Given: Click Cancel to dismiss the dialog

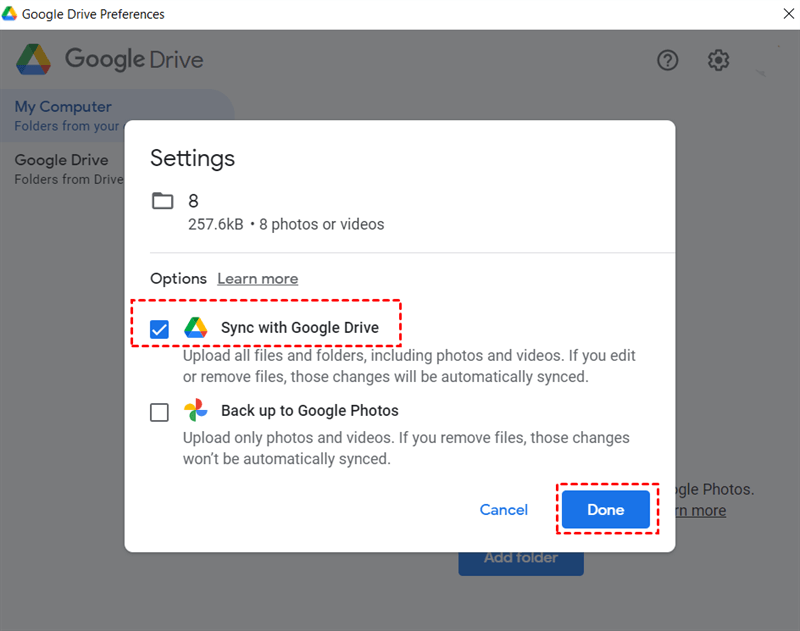Looking at the screenshot, I should click(x=503, y=510).
